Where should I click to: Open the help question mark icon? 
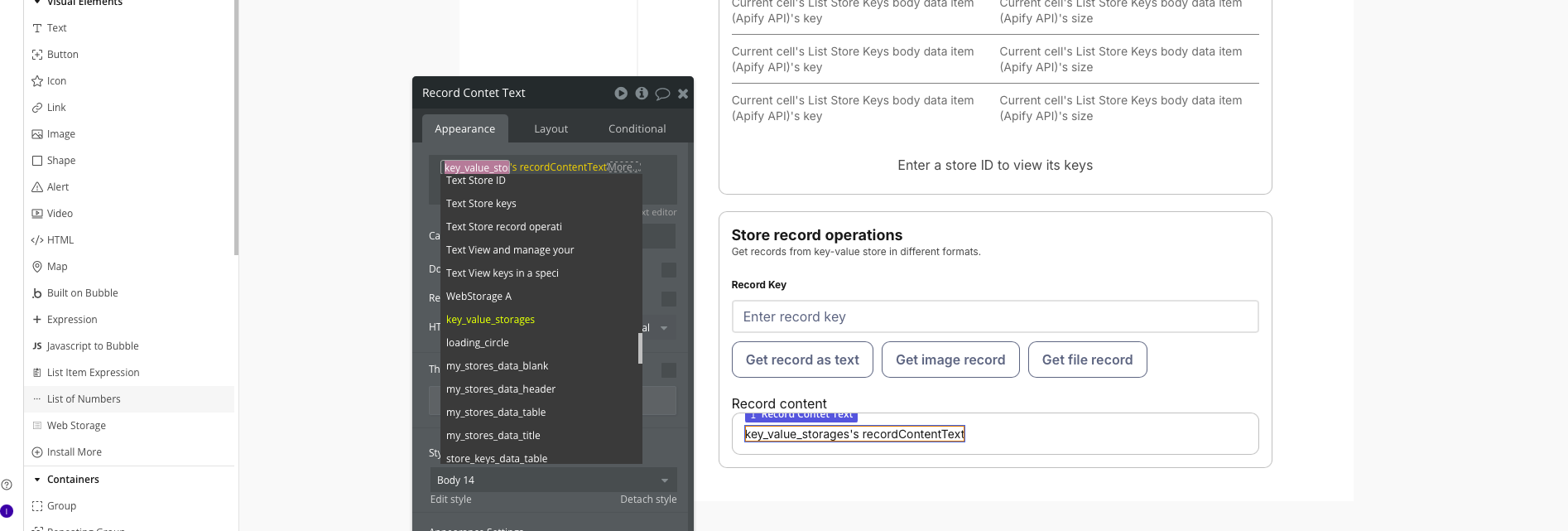point(7,485)
